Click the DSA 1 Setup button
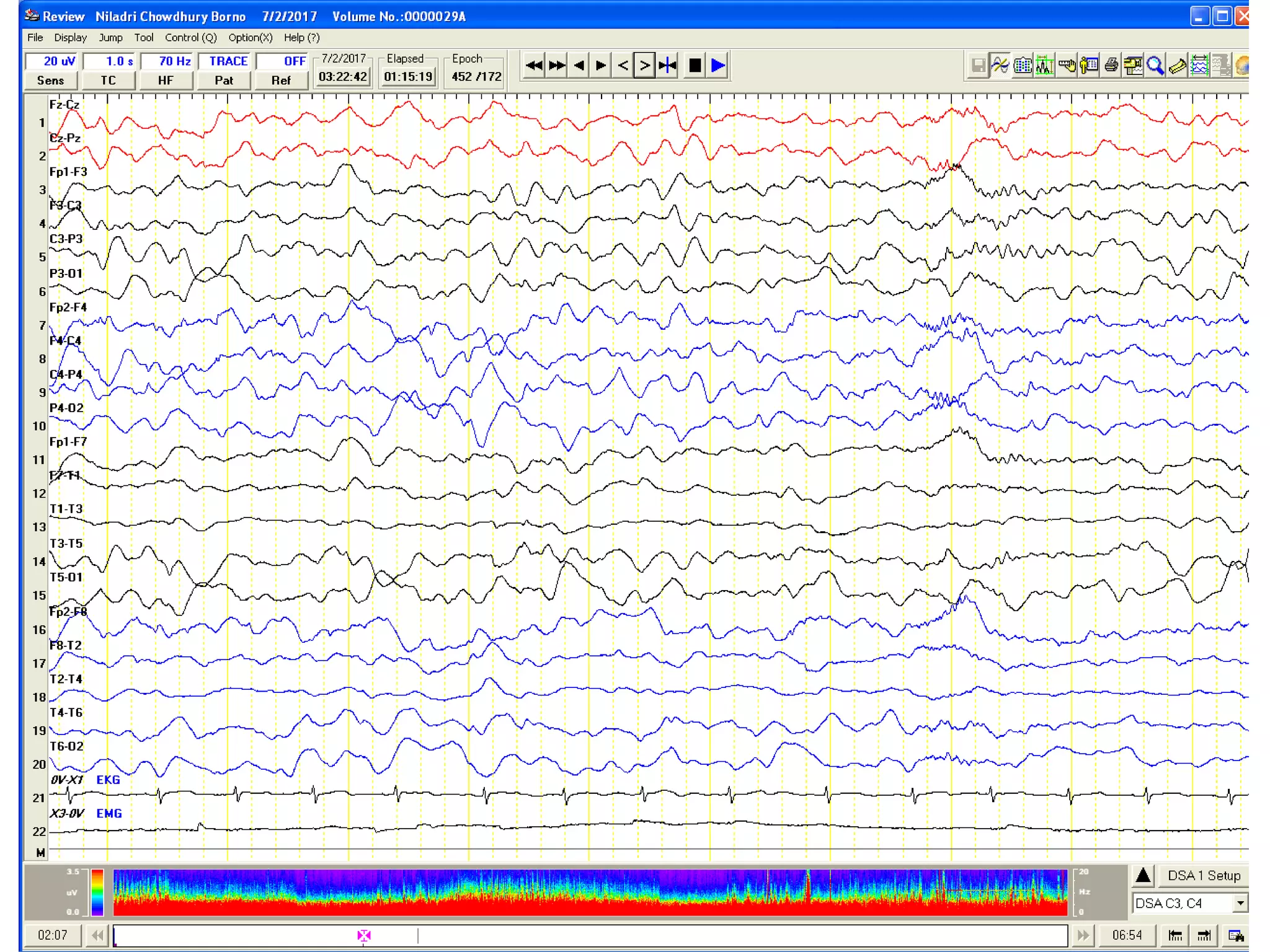Viewport: 1270px width, 952px height. coord(1204,876)
